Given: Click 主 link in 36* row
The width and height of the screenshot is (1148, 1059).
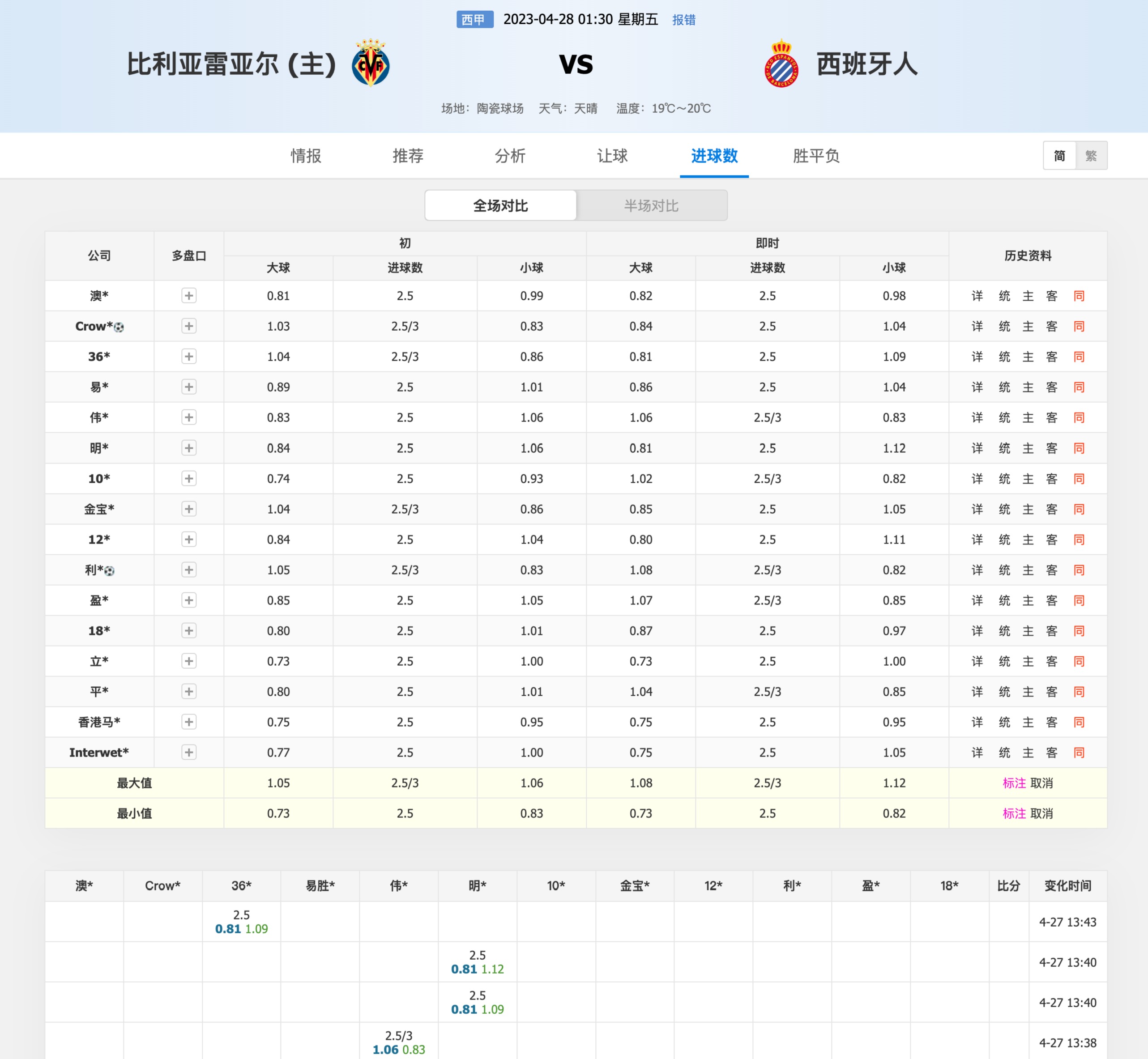Looking at the screenshot, I should [x=1028, y=357].
